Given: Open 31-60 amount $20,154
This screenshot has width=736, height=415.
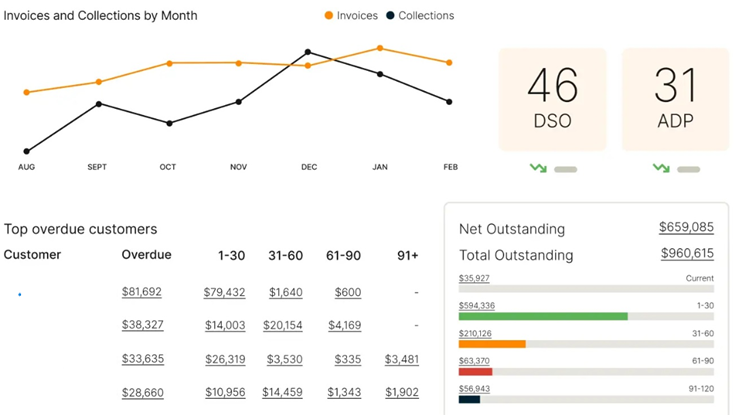Looking at the screenshot, I should (x=283, y=325).
